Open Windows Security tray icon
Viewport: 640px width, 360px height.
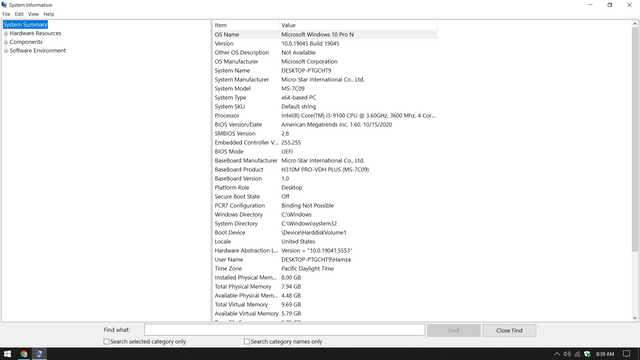pos(587,354)
